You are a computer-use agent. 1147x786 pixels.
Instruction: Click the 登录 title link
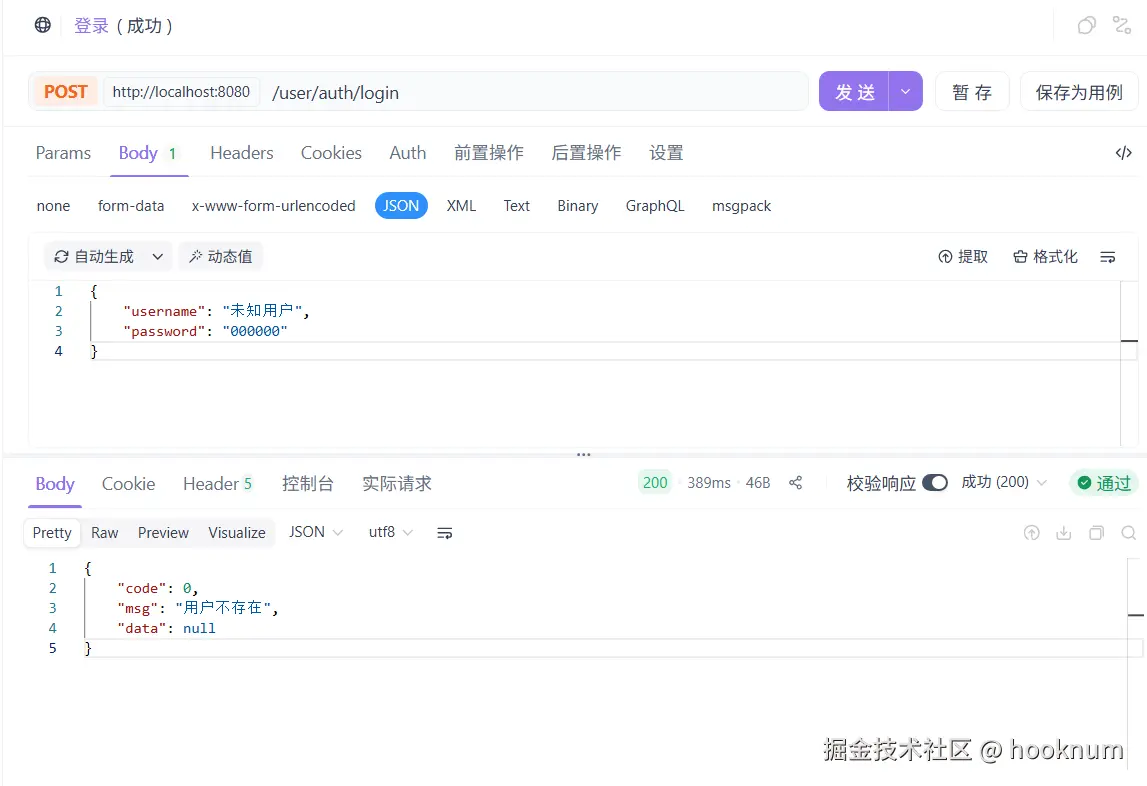pos(91,26)
